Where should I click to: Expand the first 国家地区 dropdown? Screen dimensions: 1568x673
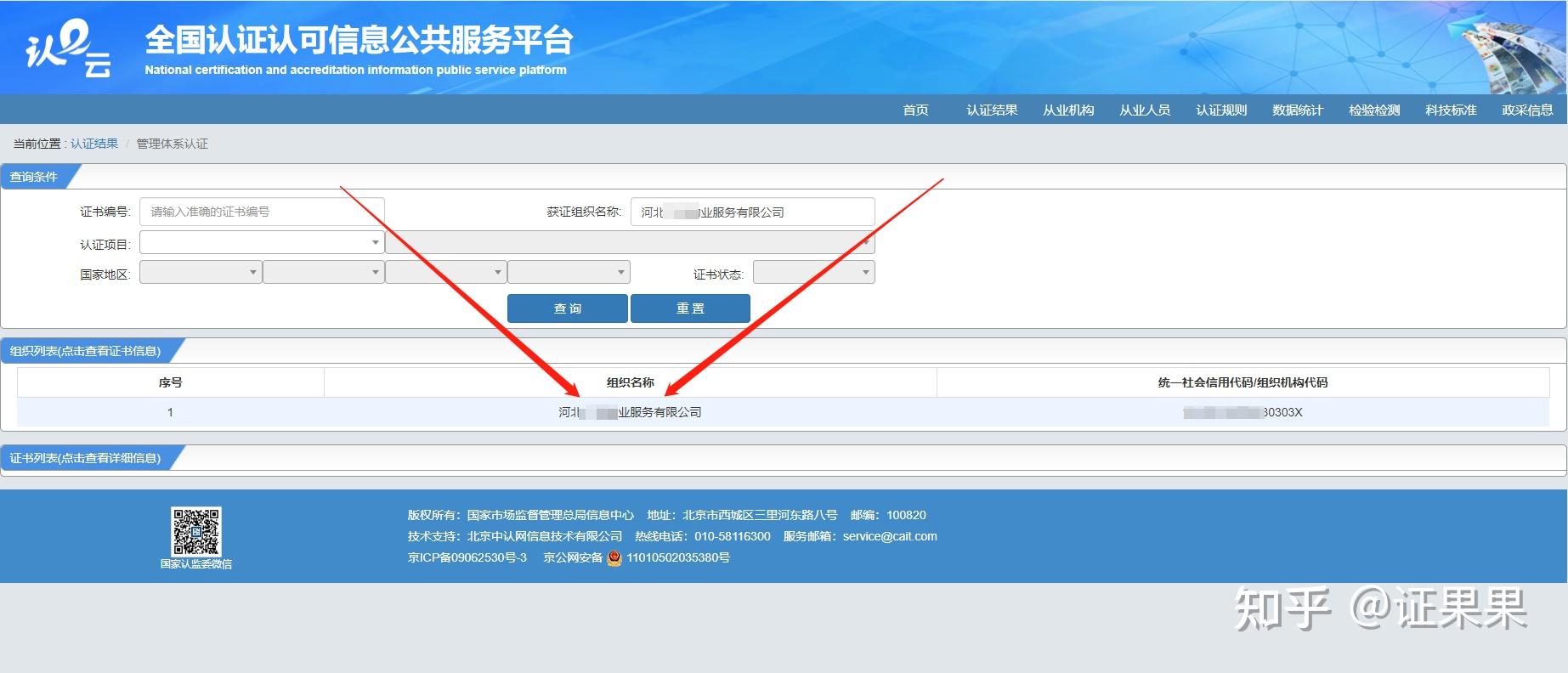pos(201,272)
